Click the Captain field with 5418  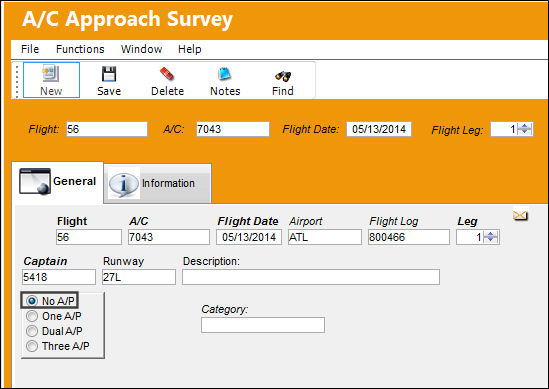[59, 277]
